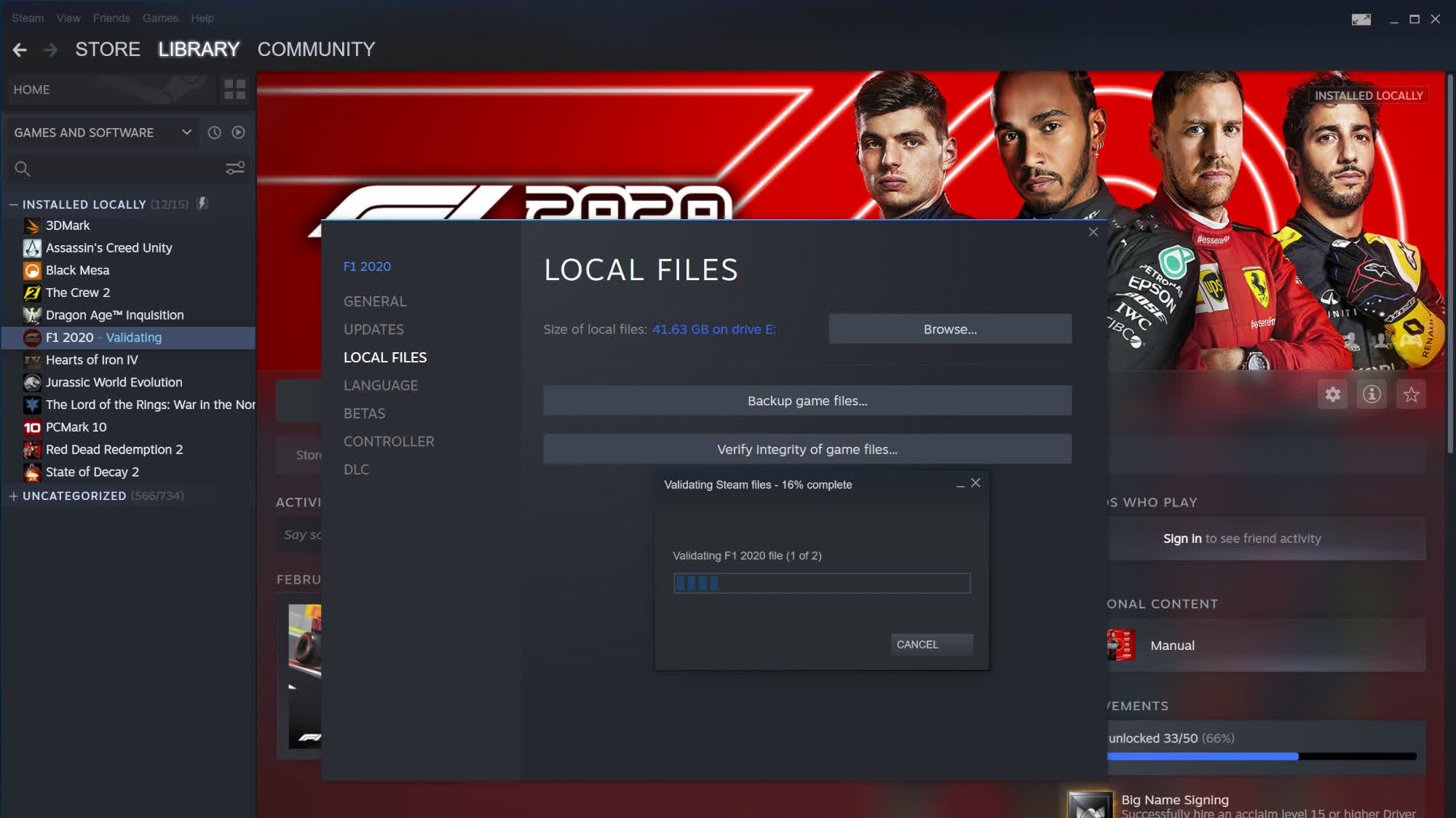Click the Steam grid view icon in library
This screenshot has width=1456, height=818.
(235, 89)
